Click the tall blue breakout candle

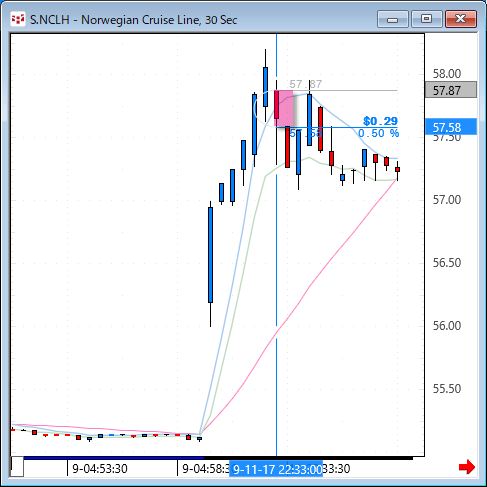pyautogui.click(x=210, y=255)
